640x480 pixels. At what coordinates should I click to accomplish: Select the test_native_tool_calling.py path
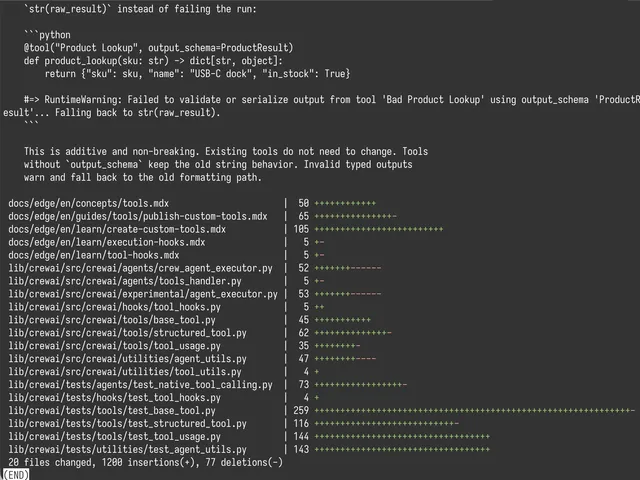[x=140, y=385]
